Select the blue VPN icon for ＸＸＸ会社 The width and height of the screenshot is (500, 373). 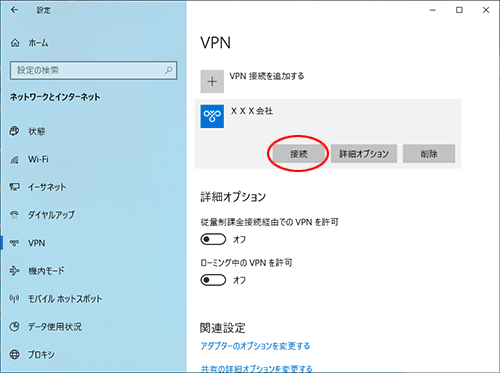(x=212, y=116)
